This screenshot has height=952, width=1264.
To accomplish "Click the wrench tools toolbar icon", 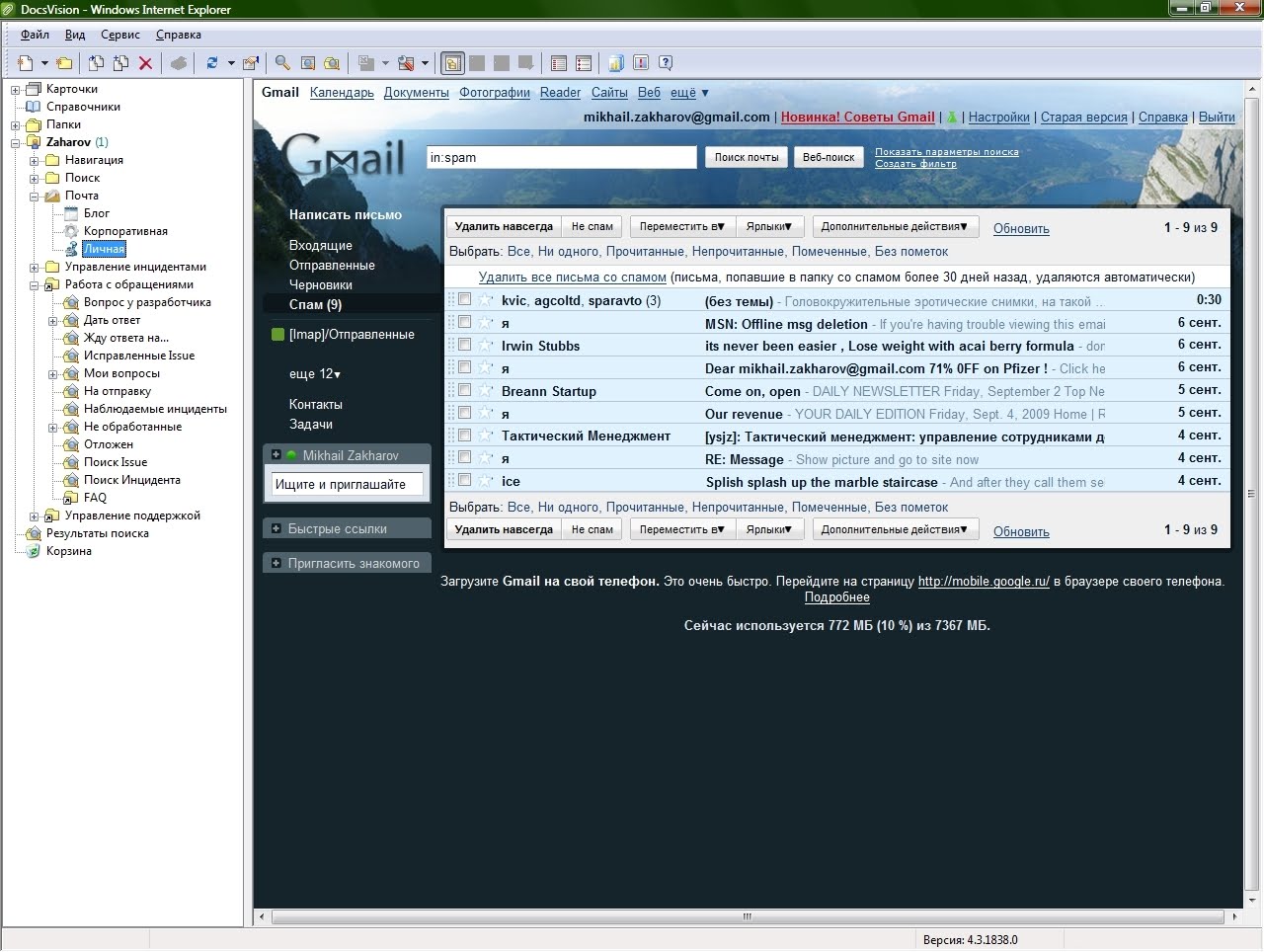I will coord(406,63).
